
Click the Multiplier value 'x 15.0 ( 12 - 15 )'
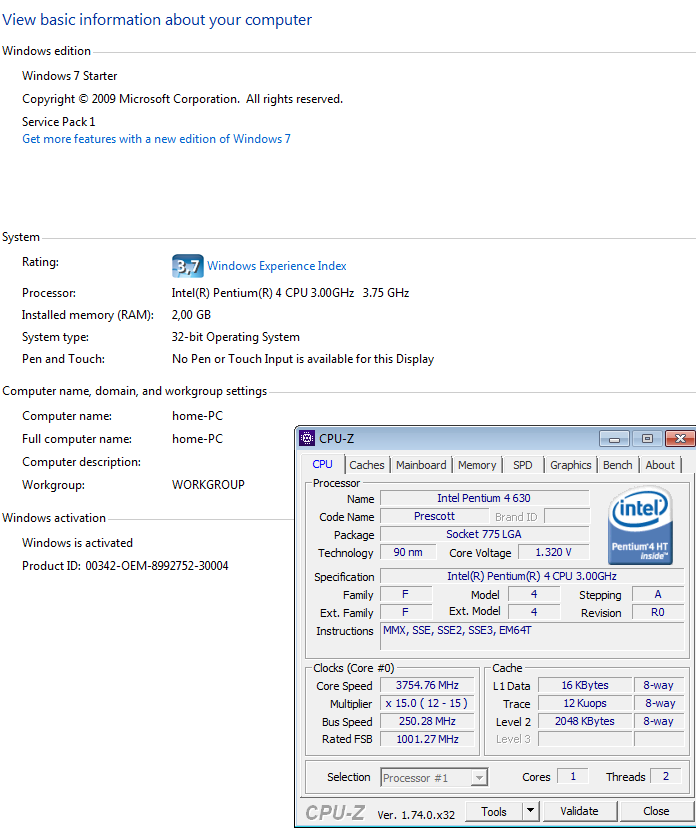point(427,703)
